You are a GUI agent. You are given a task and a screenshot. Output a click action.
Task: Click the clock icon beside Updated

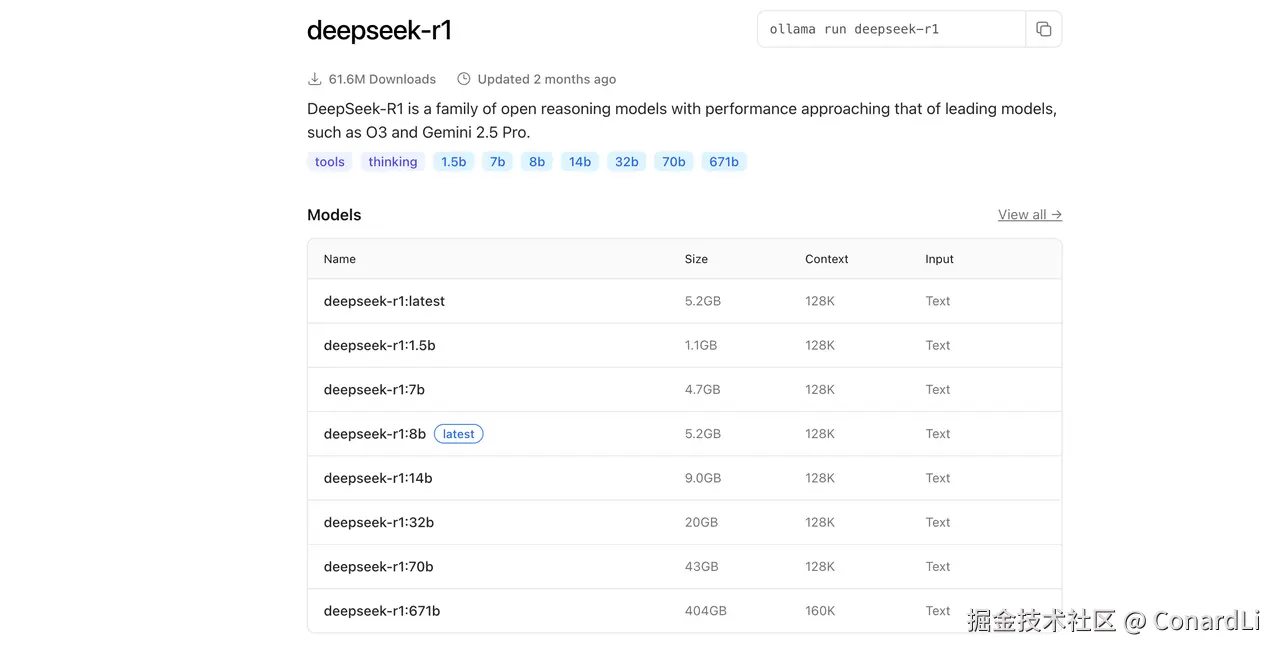463,79
